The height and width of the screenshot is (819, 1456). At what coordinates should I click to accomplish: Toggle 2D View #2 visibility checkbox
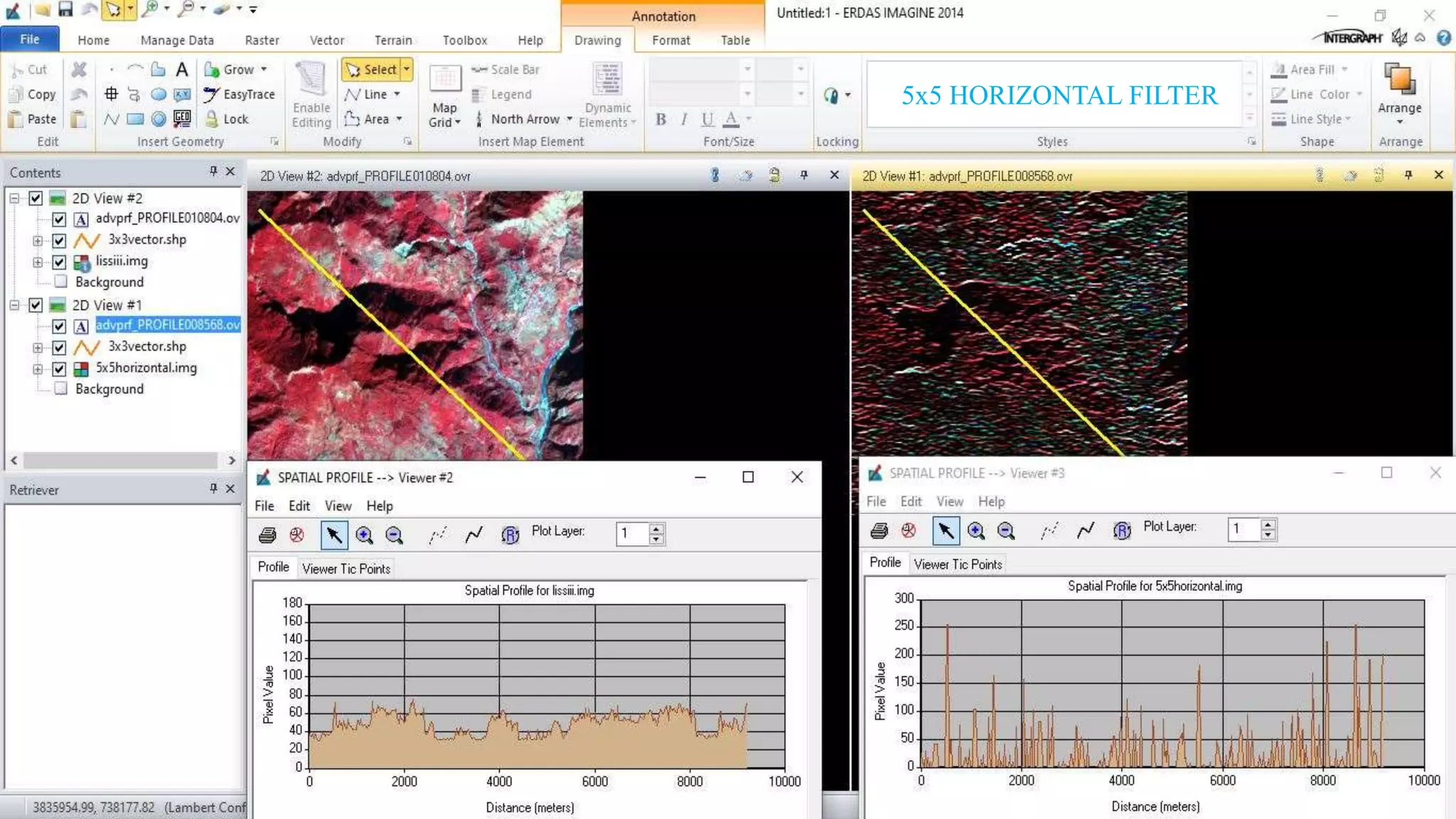[36, 198]
